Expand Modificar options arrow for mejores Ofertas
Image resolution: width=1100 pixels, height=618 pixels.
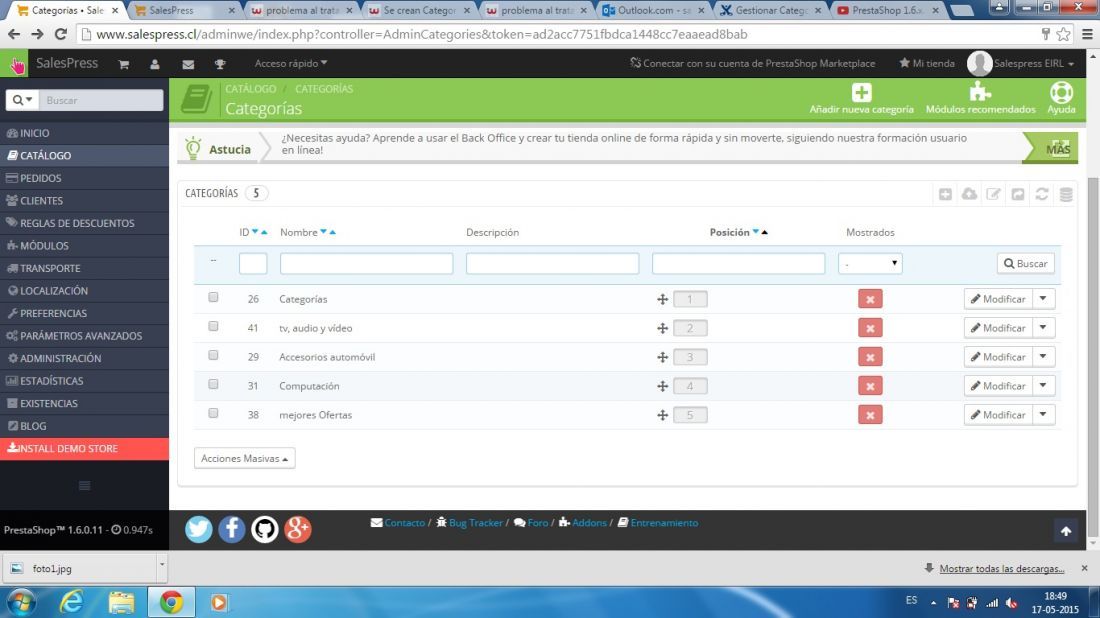click(1044, 415)
